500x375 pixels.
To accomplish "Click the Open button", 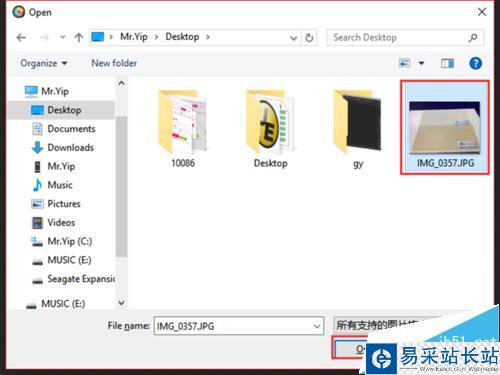I will (350, 348).
